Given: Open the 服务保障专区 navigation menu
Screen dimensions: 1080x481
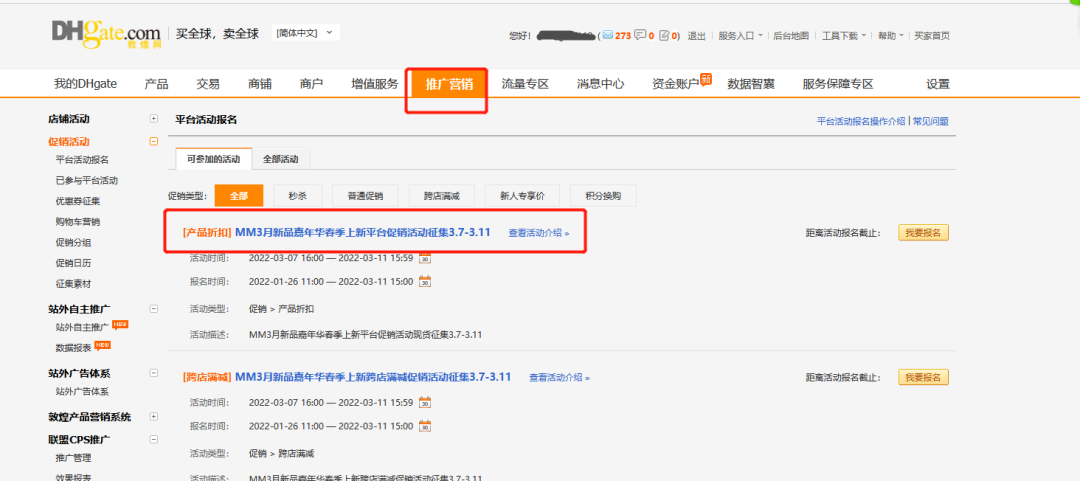Looking at the screenshot, I should (x=838, y=84).
